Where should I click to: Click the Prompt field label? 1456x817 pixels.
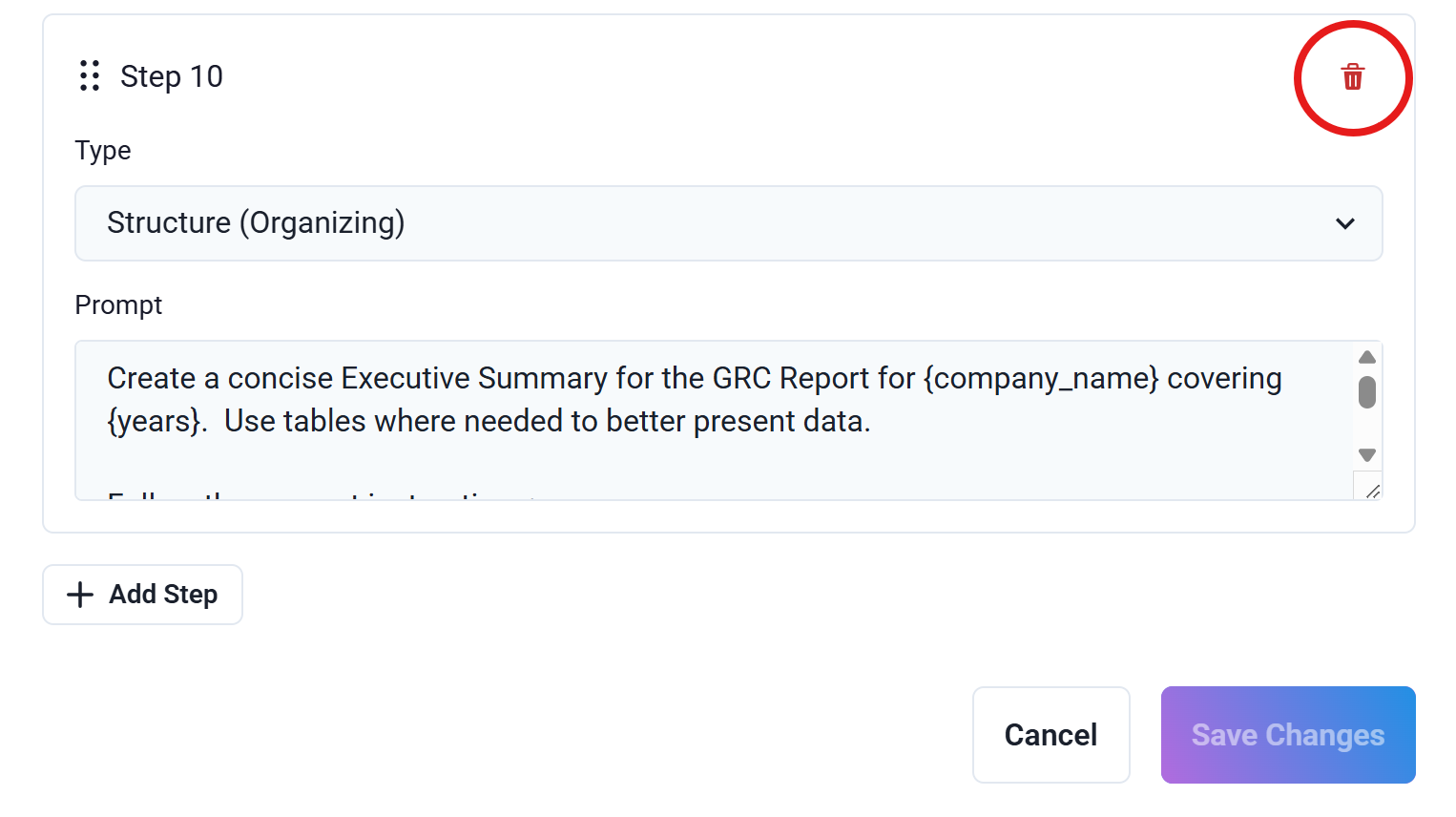pos(118,305)
